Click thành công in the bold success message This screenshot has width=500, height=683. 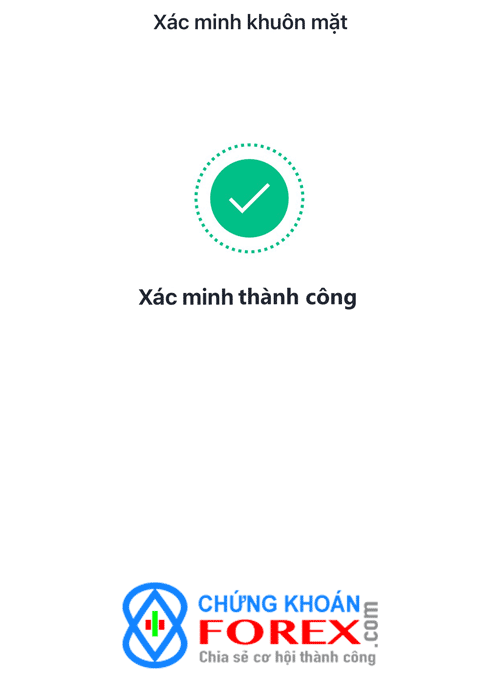point(297,297)
